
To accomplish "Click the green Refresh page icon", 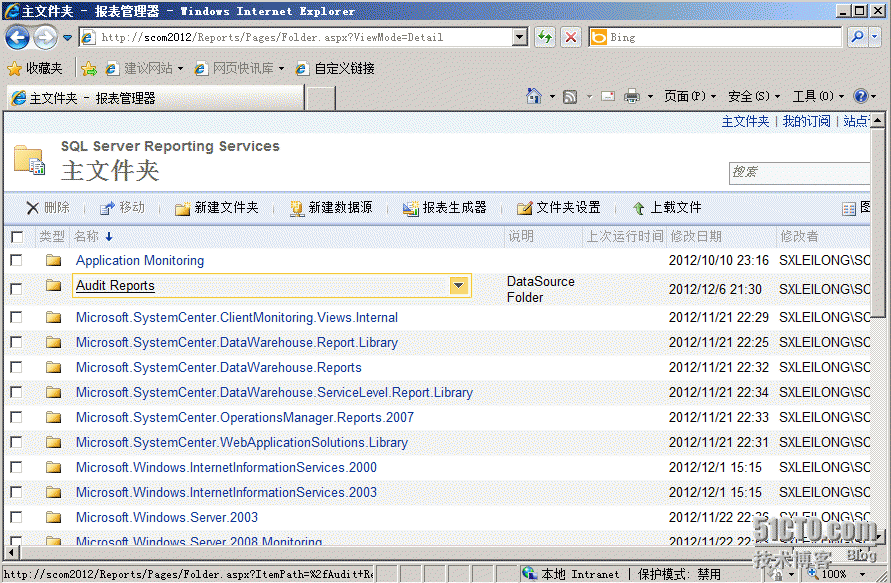I will (x=545, y=38).
